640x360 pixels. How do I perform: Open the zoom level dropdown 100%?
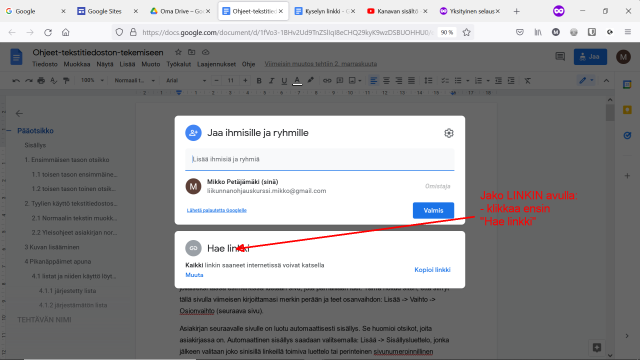(x=92, y=80)
